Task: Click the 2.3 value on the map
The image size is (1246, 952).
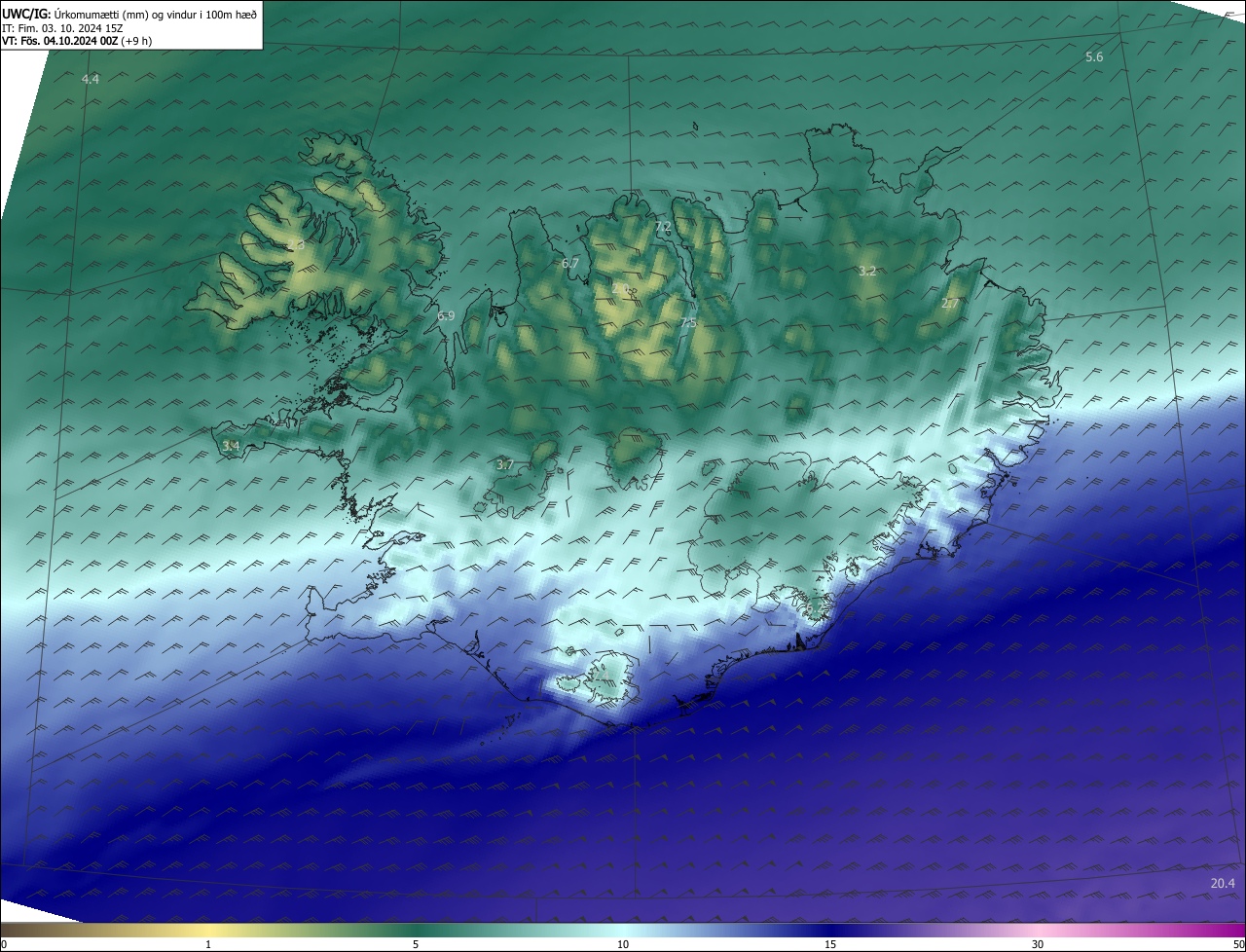Action: 295,244
